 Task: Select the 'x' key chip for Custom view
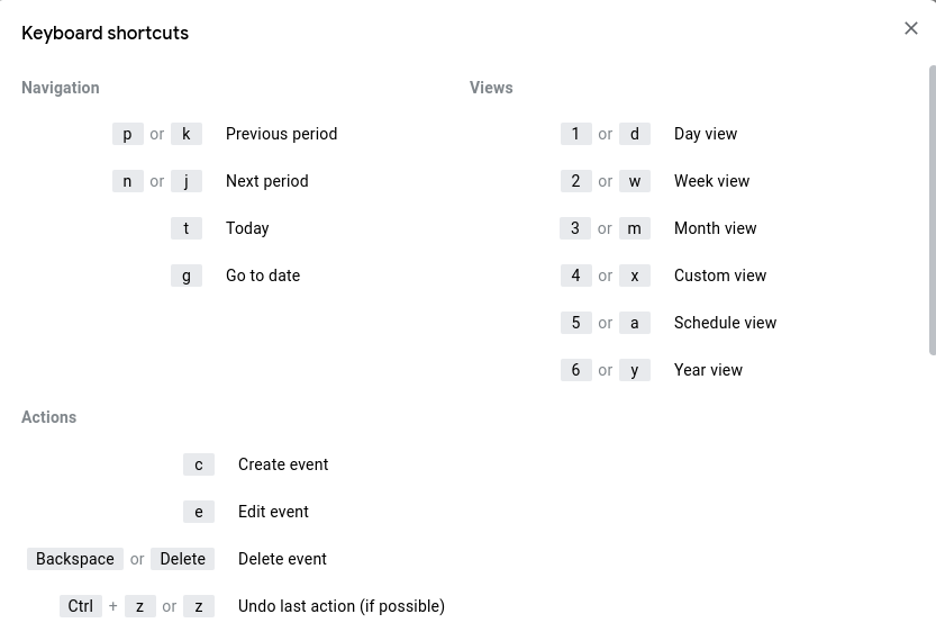click(x=635, y=275)
